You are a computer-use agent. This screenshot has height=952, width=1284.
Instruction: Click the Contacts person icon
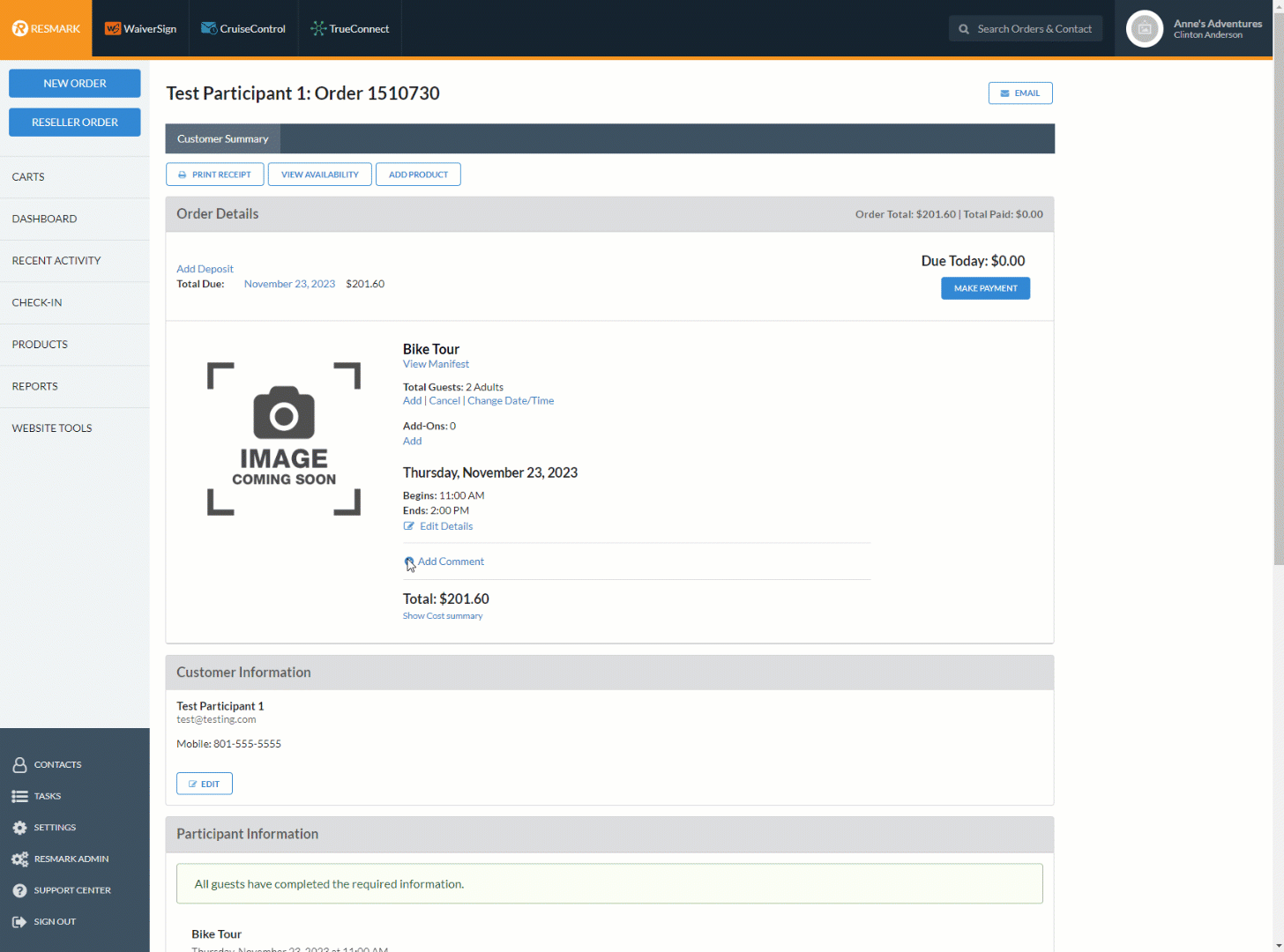pos(19,764)
